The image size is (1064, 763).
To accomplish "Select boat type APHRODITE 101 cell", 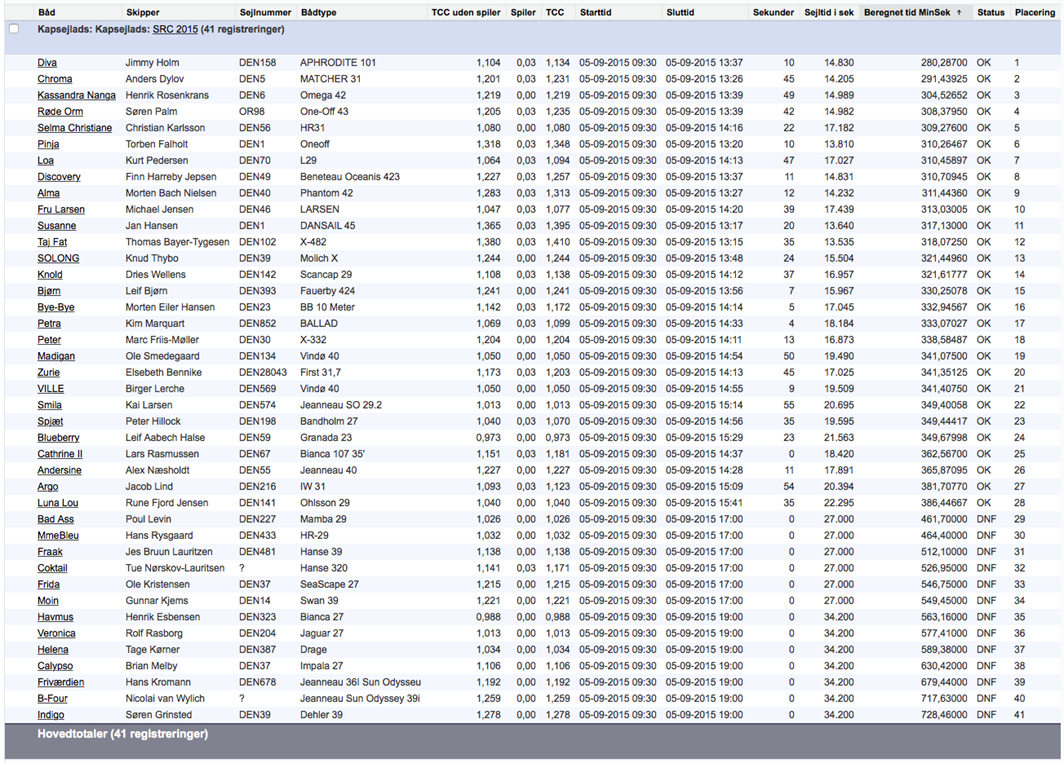I will tap(338, 62).
